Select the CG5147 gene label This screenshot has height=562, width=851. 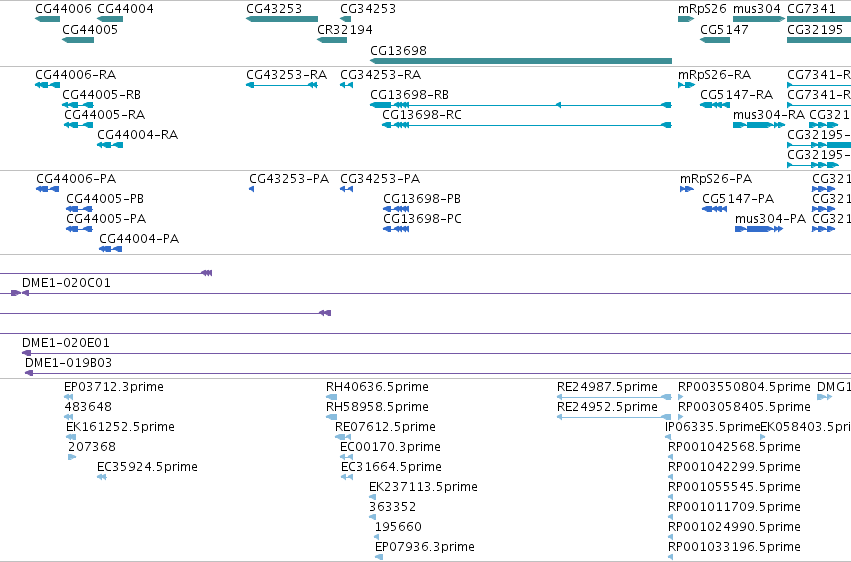(725, 29)
